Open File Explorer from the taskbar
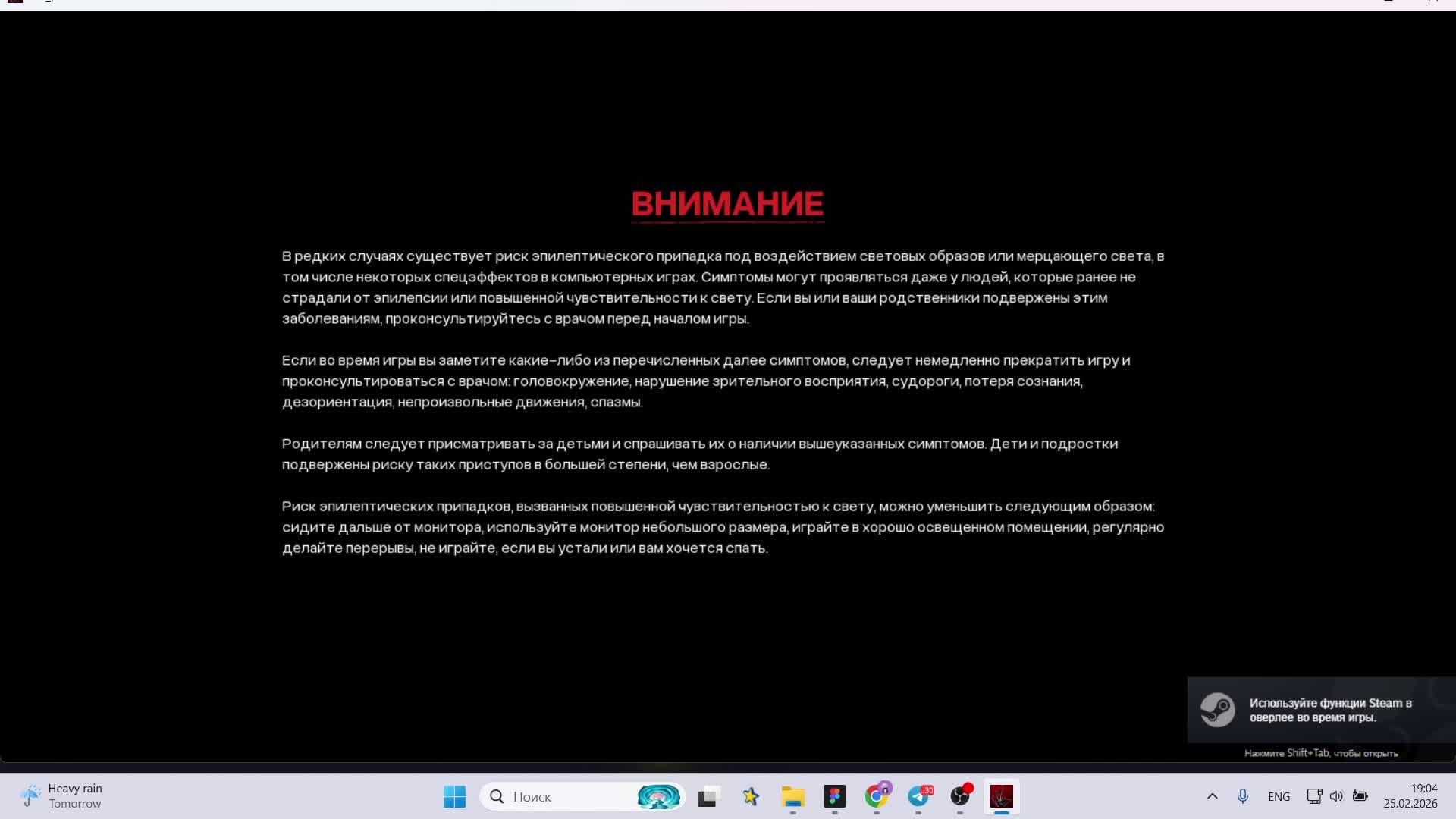Screen dimensions: 1456x819 (793, 796)
